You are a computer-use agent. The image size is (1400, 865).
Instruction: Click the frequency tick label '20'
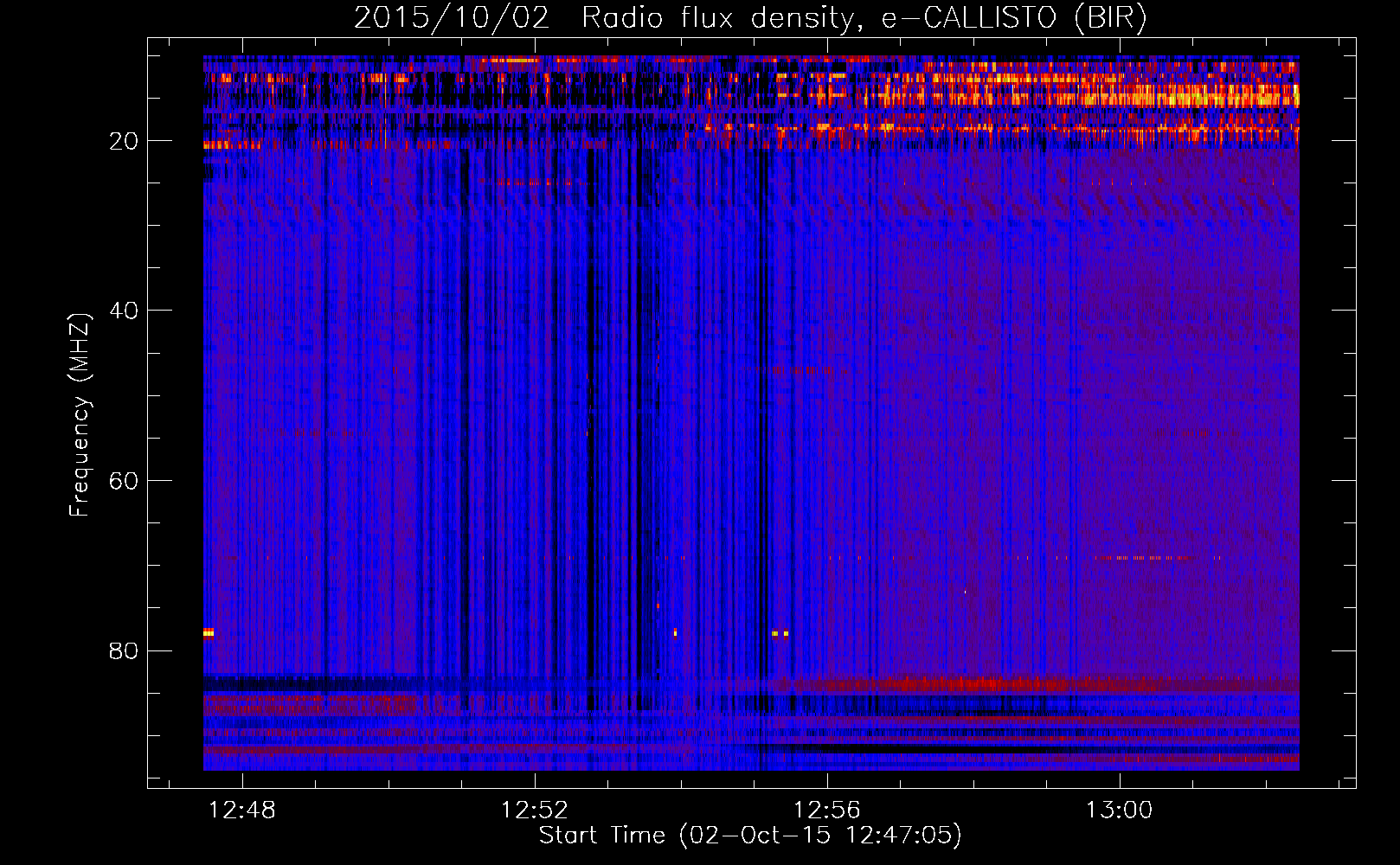125,141
